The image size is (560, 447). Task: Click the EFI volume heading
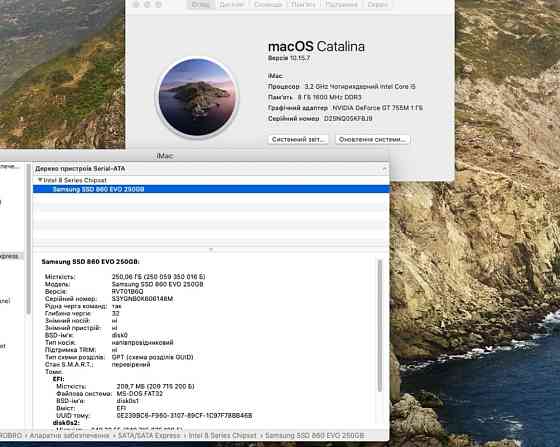[58, 379]
